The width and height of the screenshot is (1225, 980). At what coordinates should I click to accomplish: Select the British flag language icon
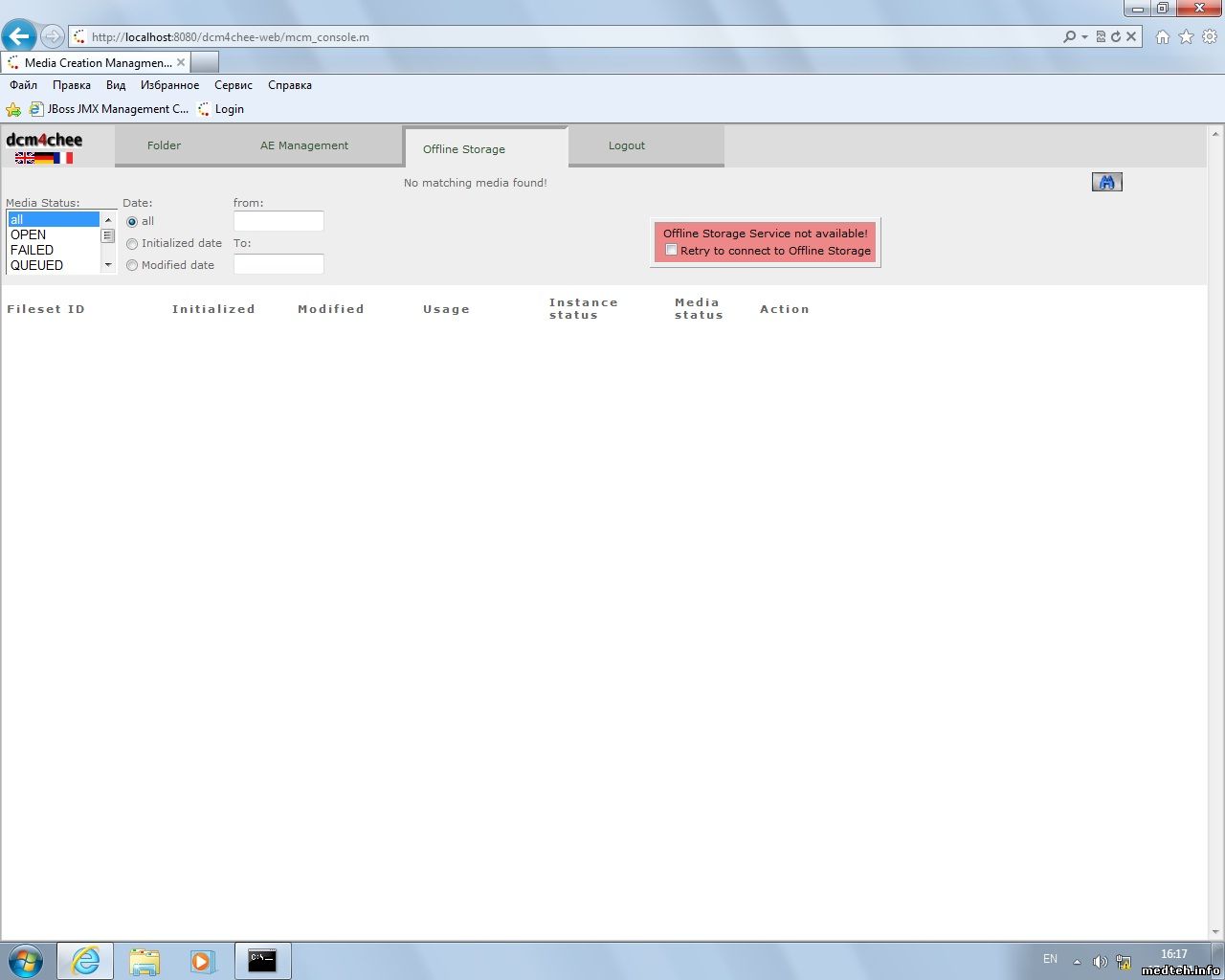(24, 158)
